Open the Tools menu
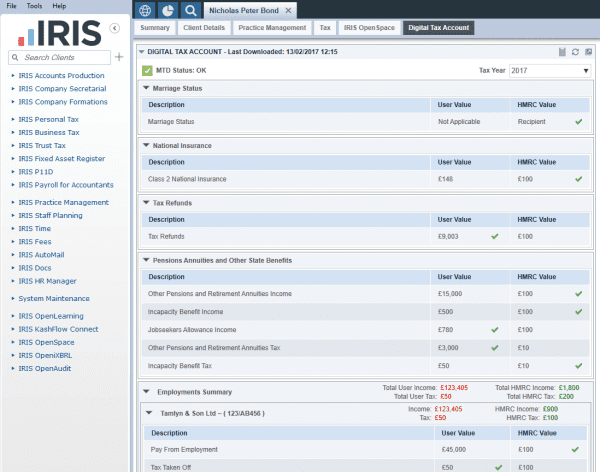This screenshot has height=472, width=600. (x=34, y=6)
